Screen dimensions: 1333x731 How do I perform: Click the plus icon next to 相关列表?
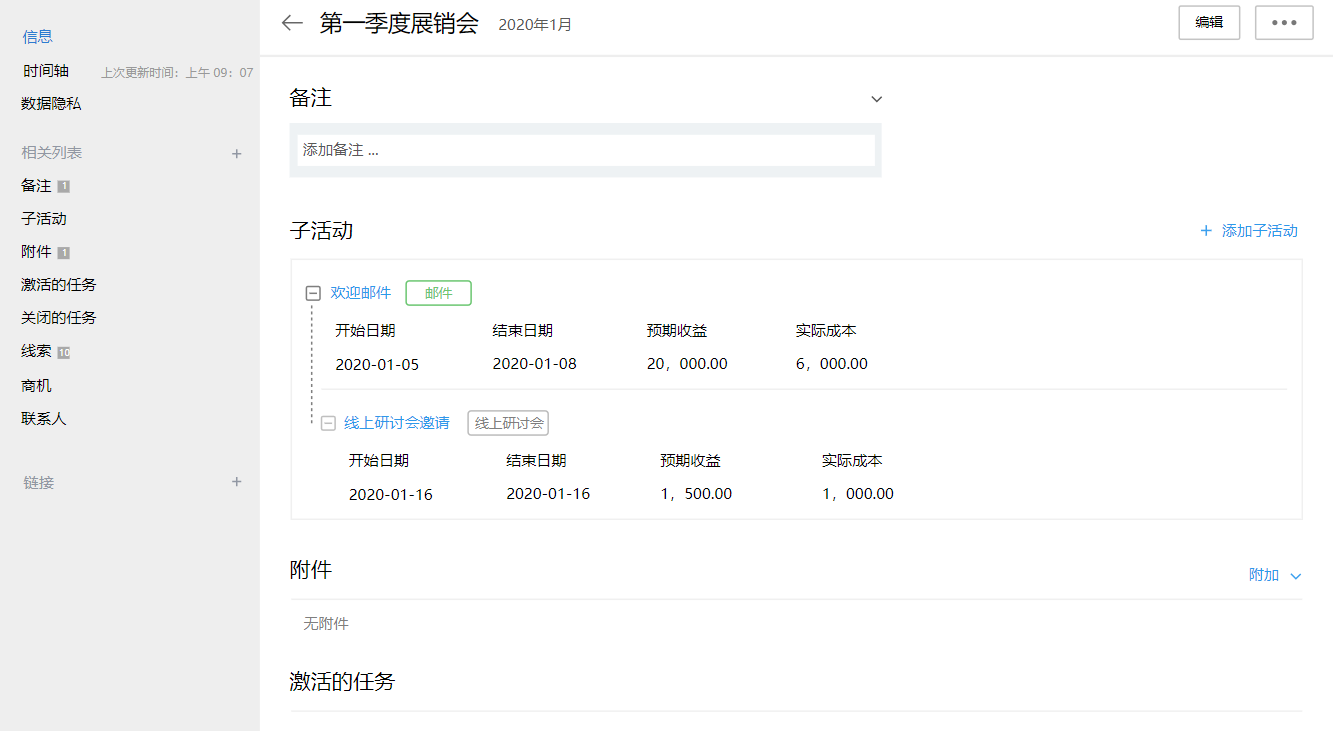pos(237,154)
